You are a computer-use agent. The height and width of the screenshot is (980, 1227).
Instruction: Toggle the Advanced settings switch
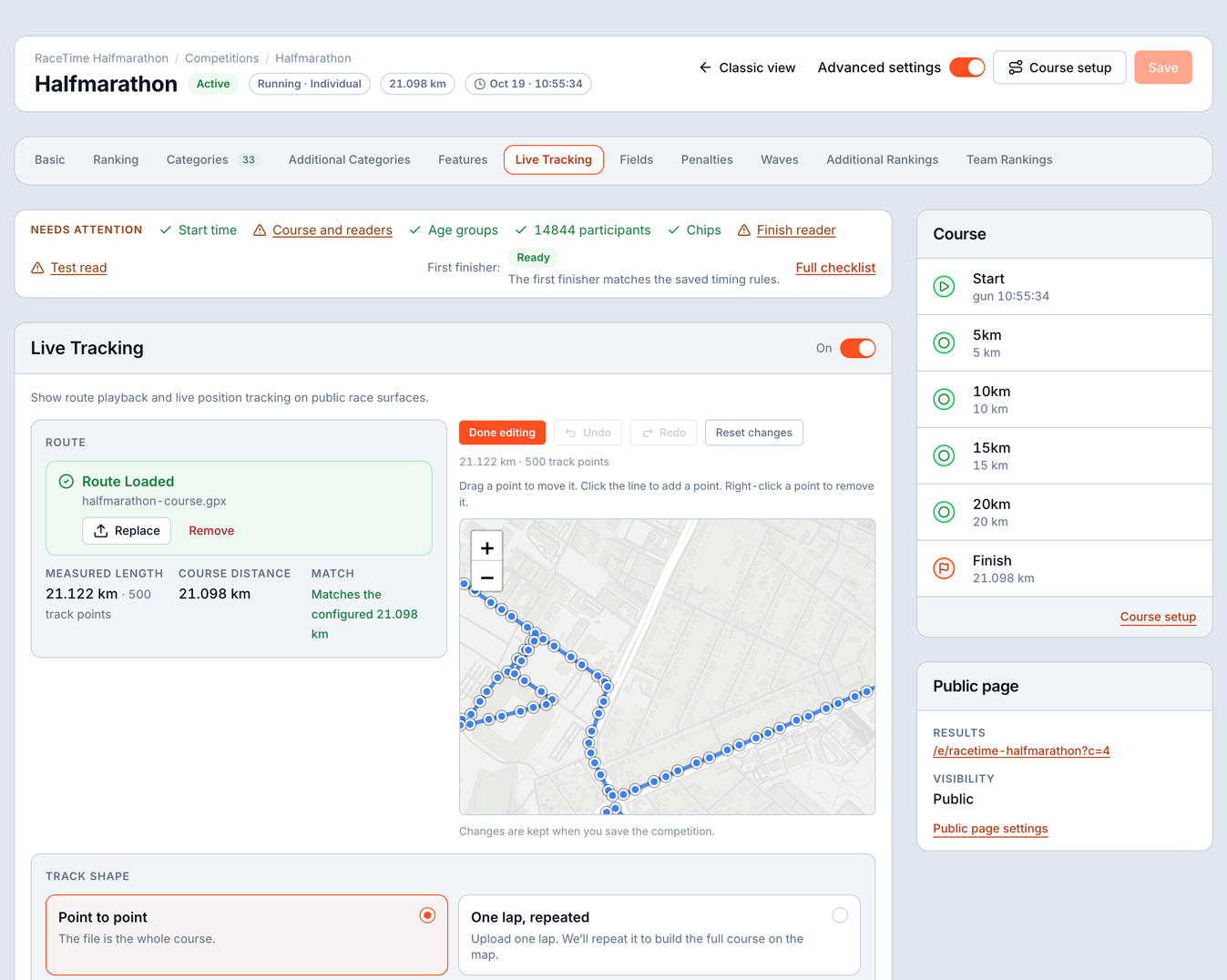tap(967, 67)
